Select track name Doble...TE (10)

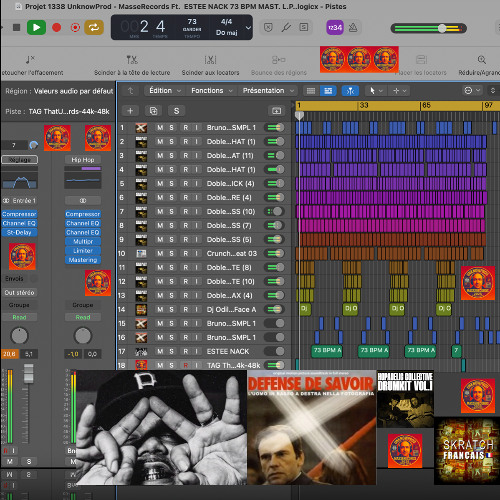click(x=230, y=281)
